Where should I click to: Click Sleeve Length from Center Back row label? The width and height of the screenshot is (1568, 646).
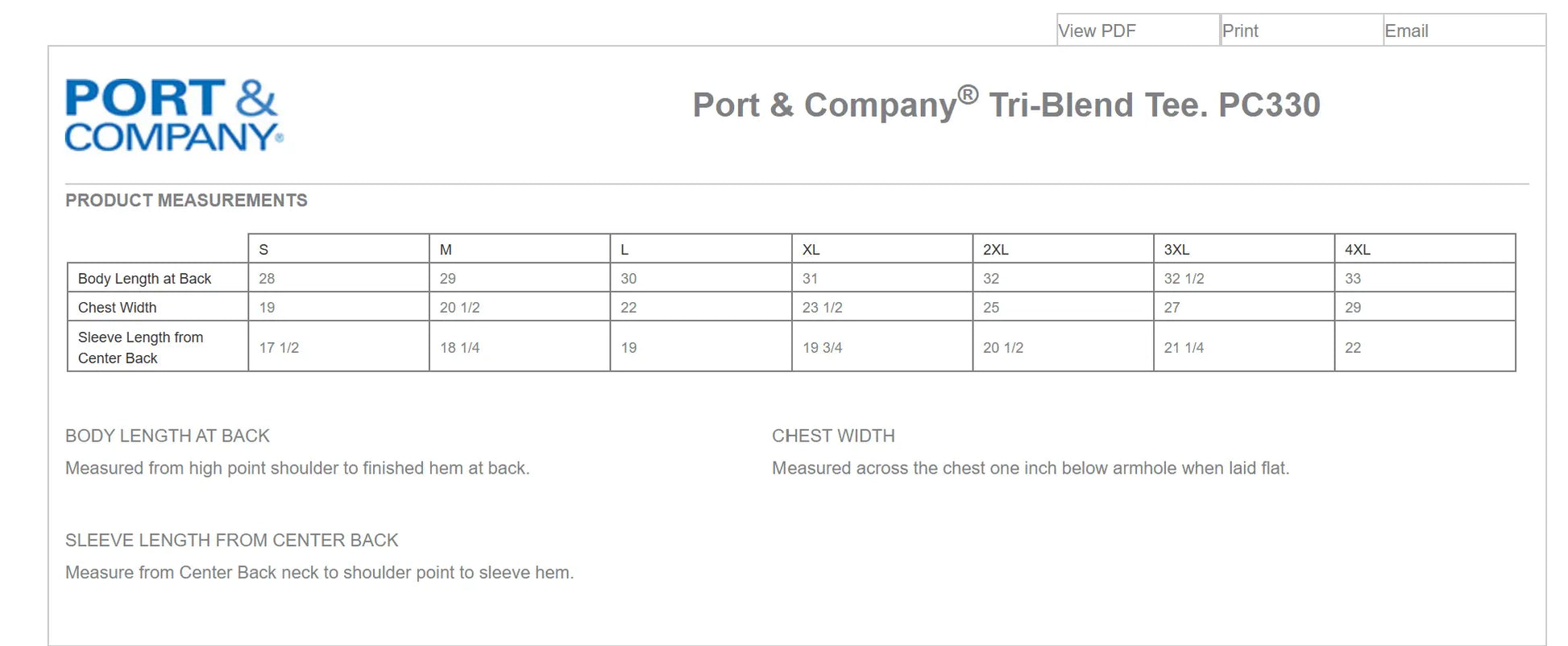pos(140,347)
